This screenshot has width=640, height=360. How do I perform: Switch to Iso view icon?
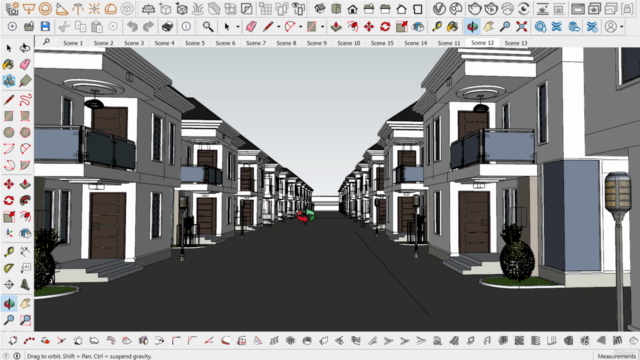tap(320, 8)
